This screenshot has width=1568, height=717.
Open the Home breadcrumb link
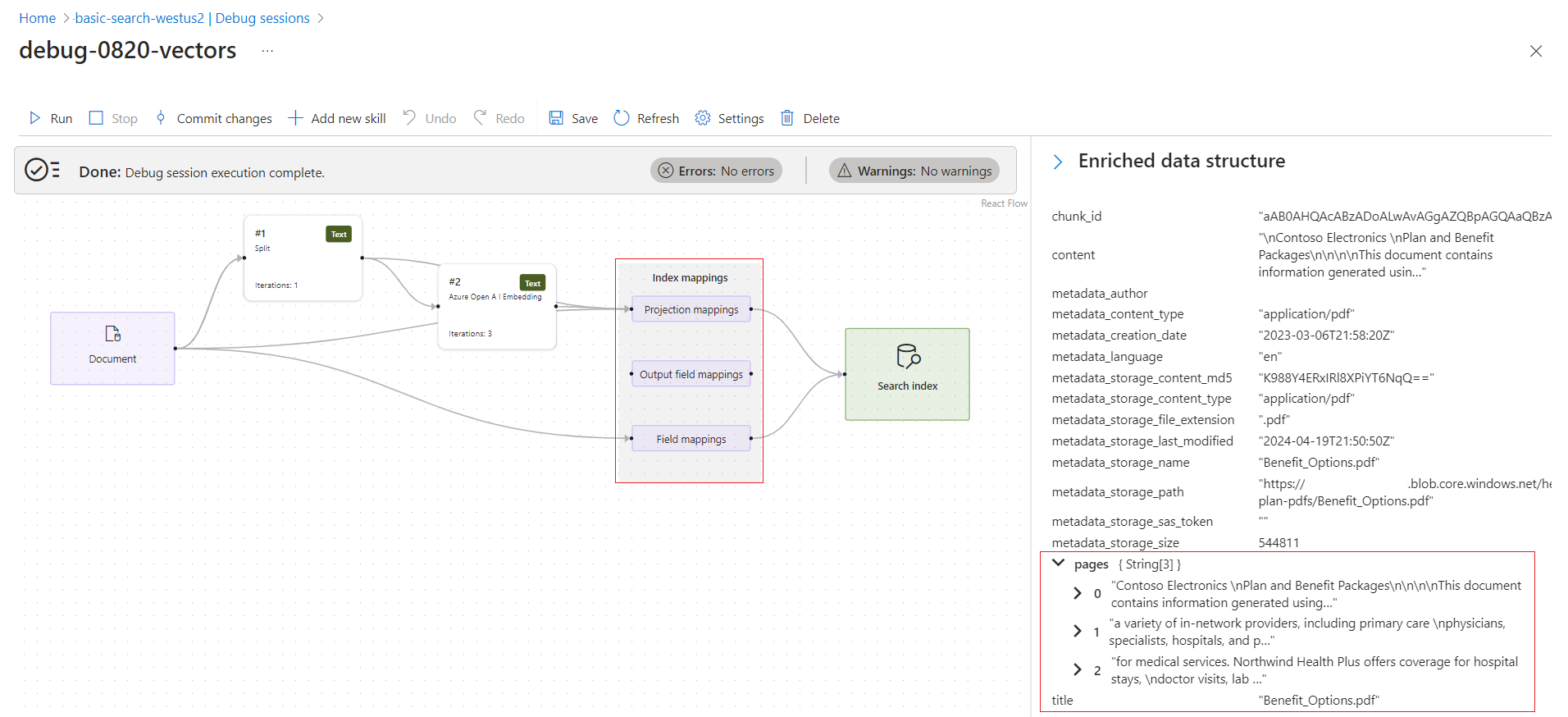coord(37,18)
